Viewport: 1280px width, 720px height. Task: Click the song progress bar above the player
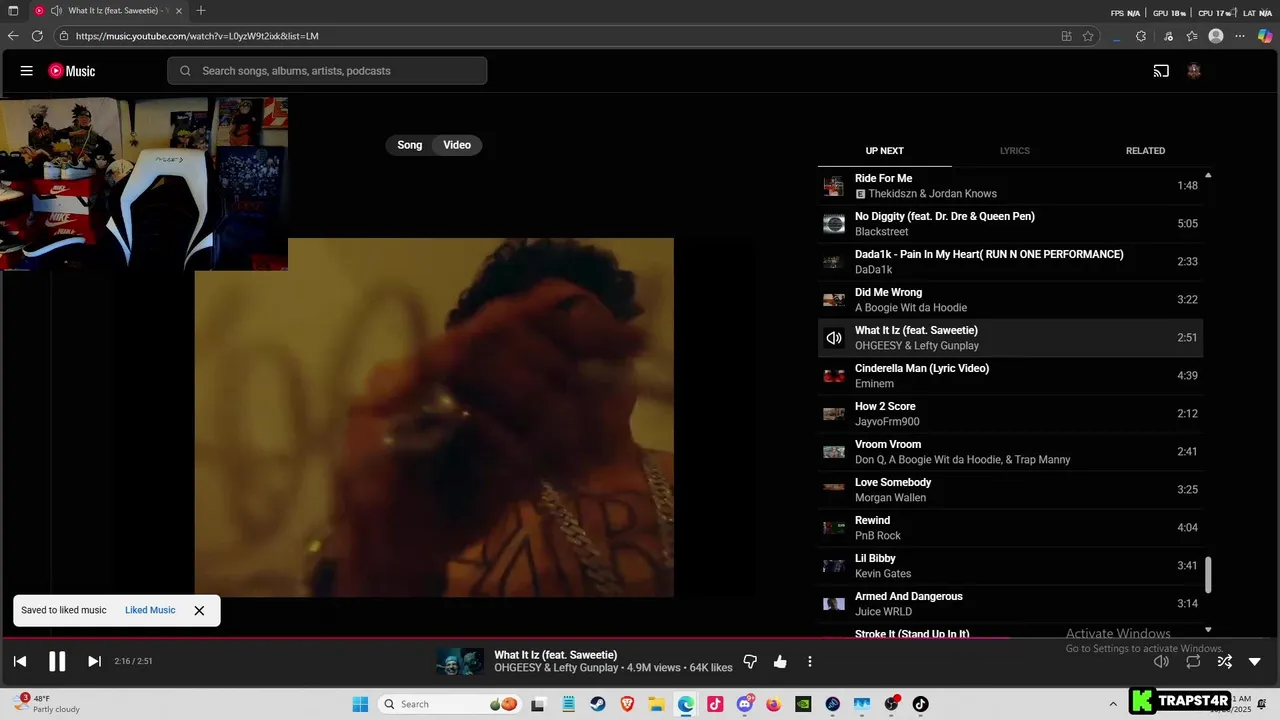640,637
